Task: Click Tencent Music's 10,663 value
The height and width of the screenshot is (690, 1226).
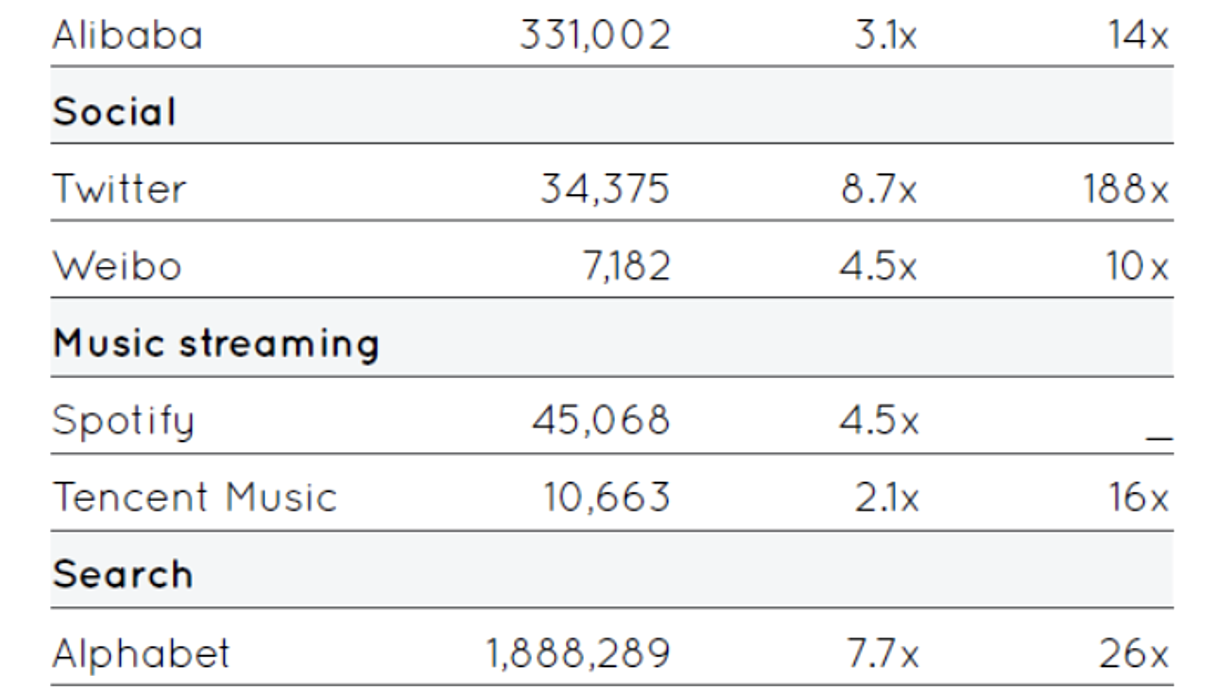Action: pyautogui.click(x=606, y=497)
